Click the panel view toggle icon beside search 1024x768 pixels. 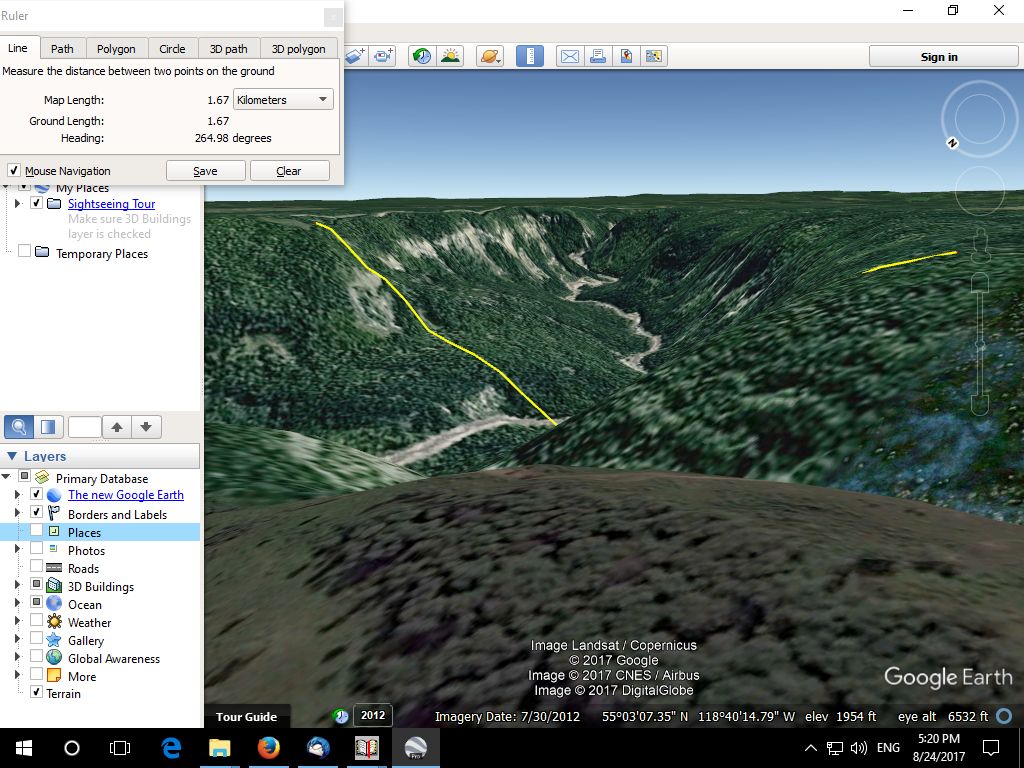tap(48, 427)
